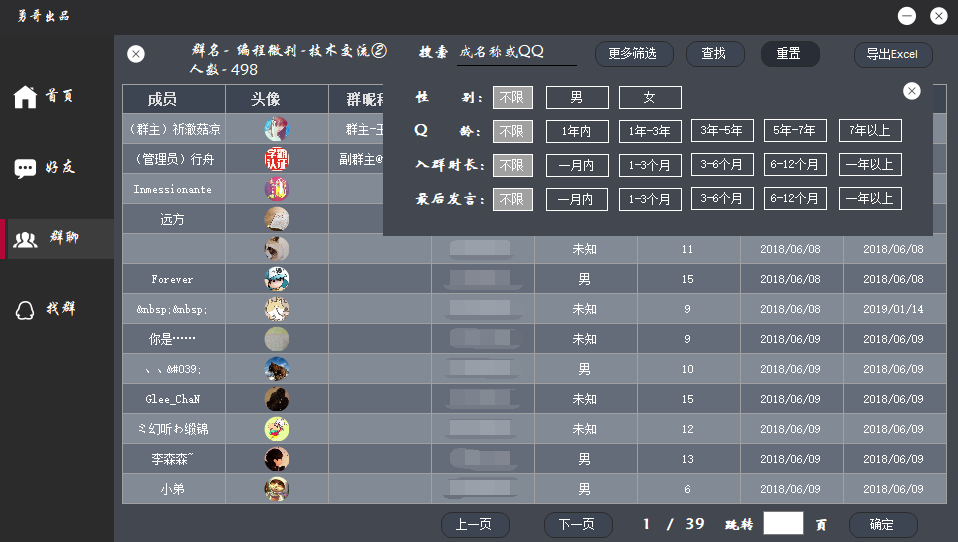Focus the 跳转 page number field
The width and height of the screenshot is (958, 542).
point(783,524)
